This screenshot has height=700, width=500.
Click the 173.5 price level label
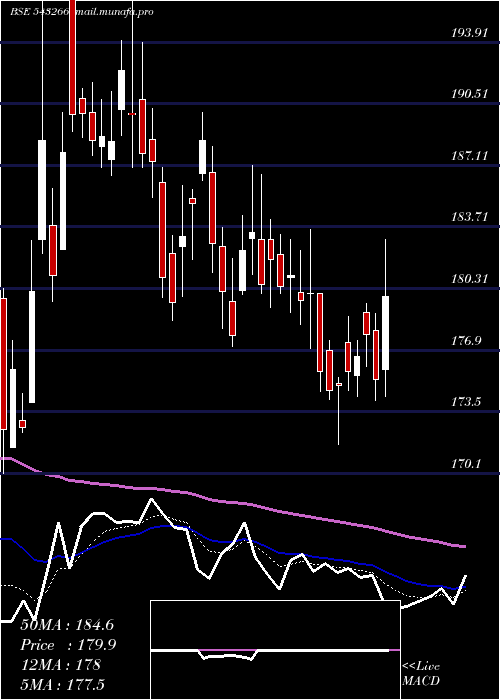pos(466,402)
